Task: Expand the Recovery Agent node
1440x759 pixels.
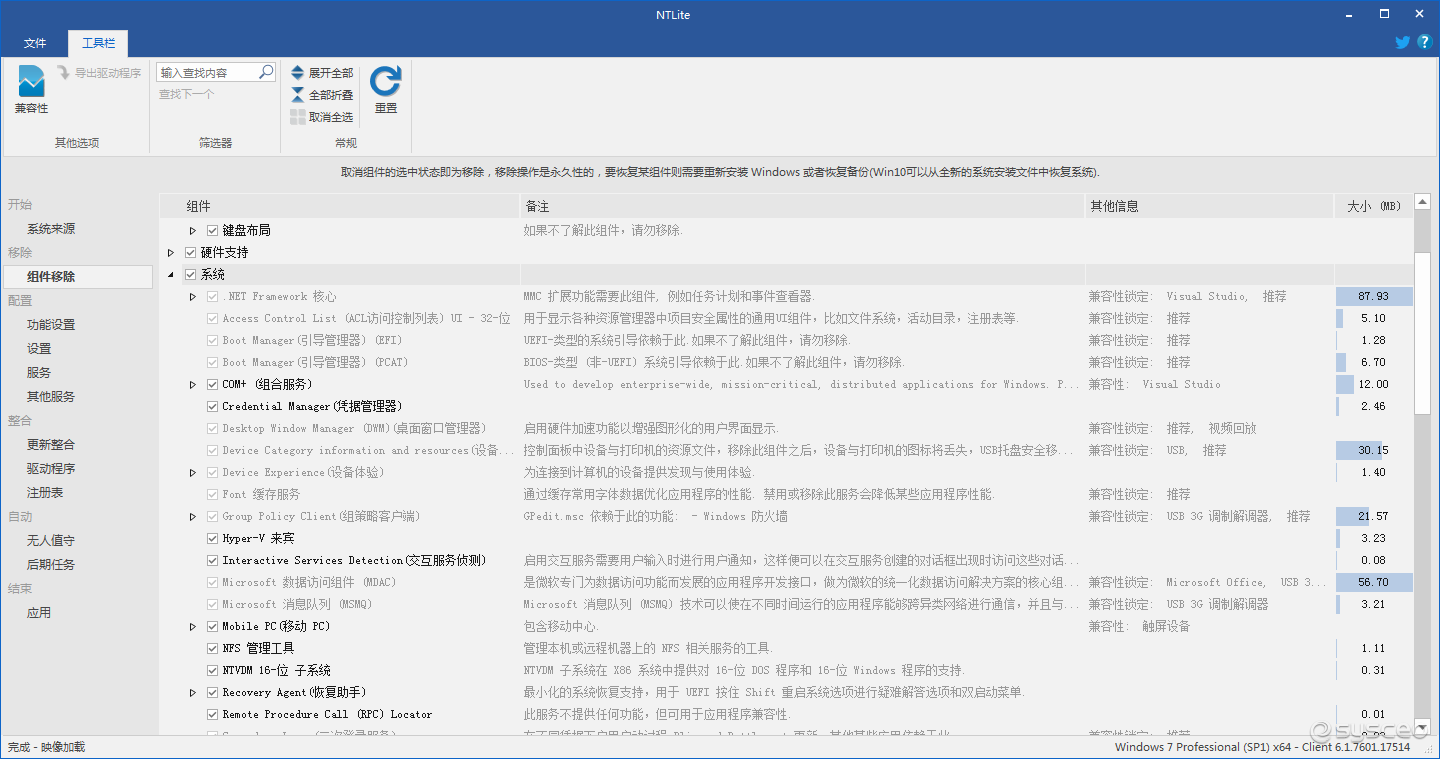Action: (193, 693)
